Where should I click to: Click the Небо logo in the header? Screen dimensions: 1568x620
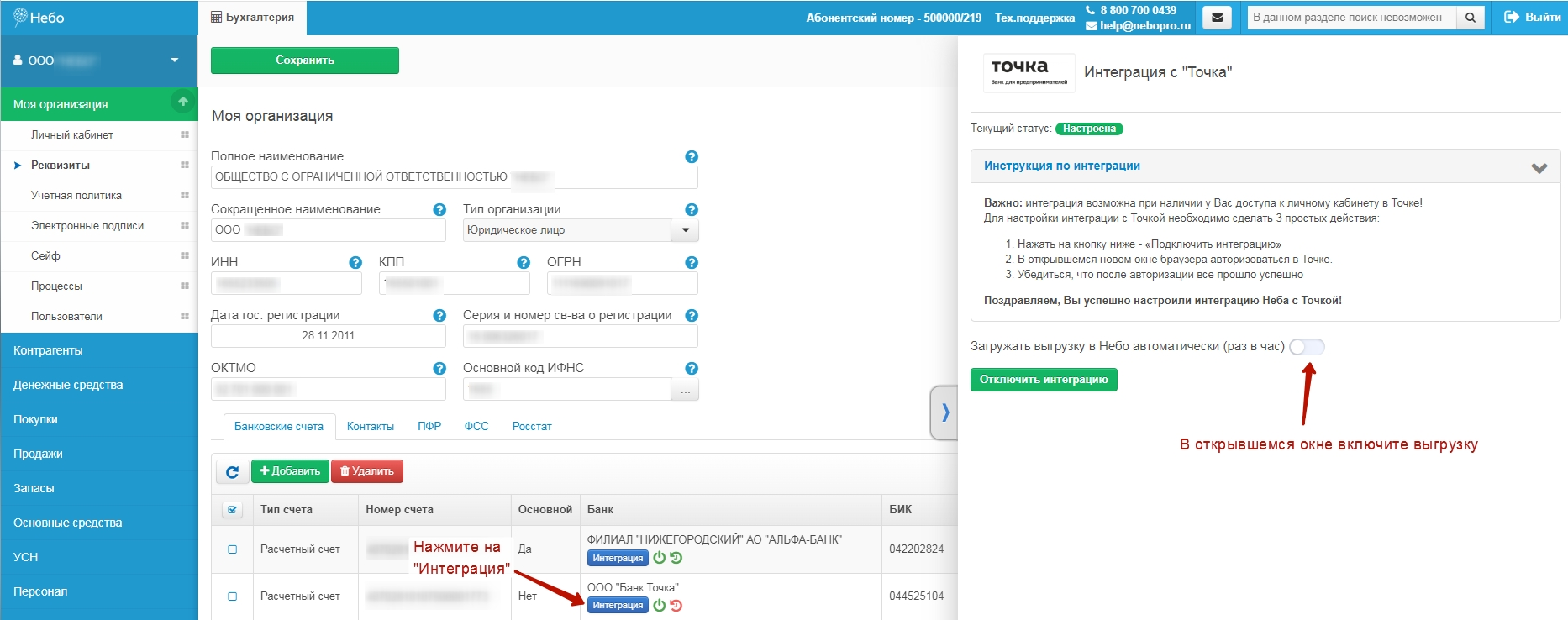(x=39, y=18)
